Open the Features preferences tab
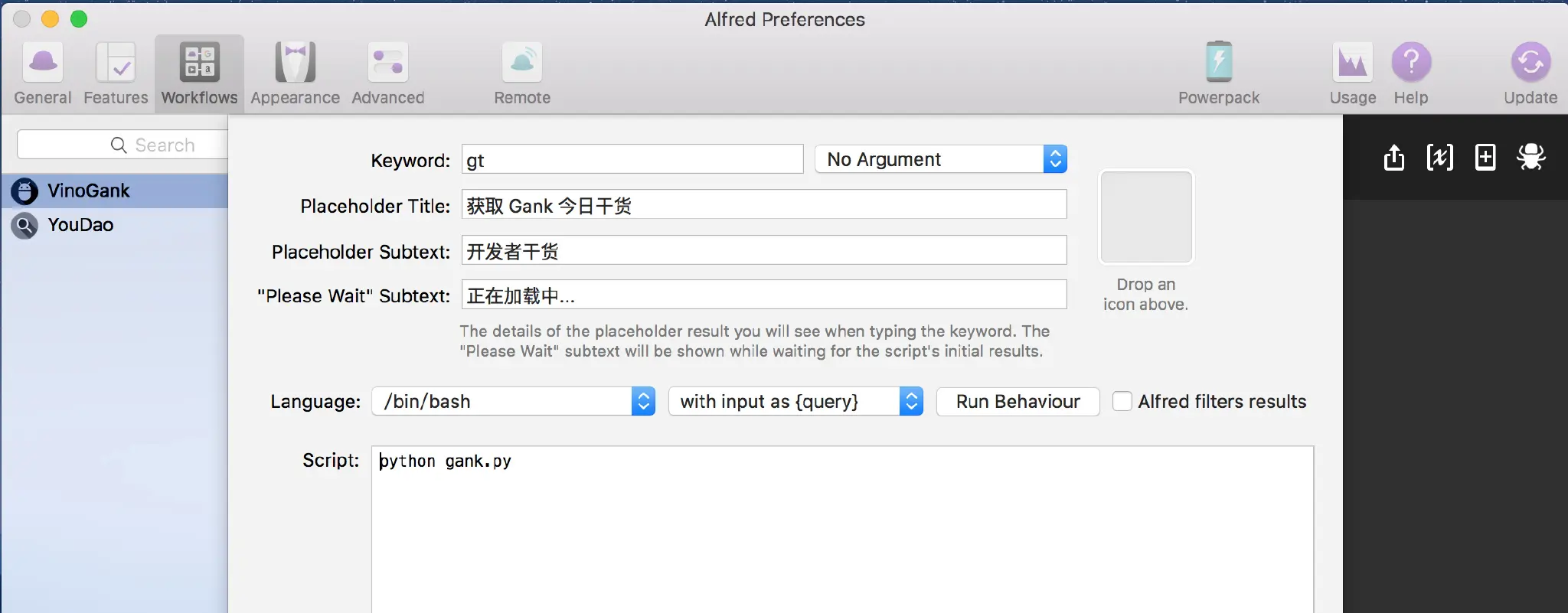 tap(116, 74)
